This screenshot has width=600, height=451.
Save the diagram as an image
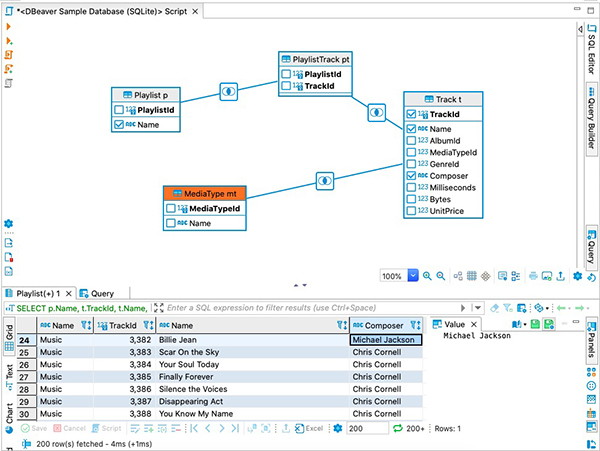547,276
